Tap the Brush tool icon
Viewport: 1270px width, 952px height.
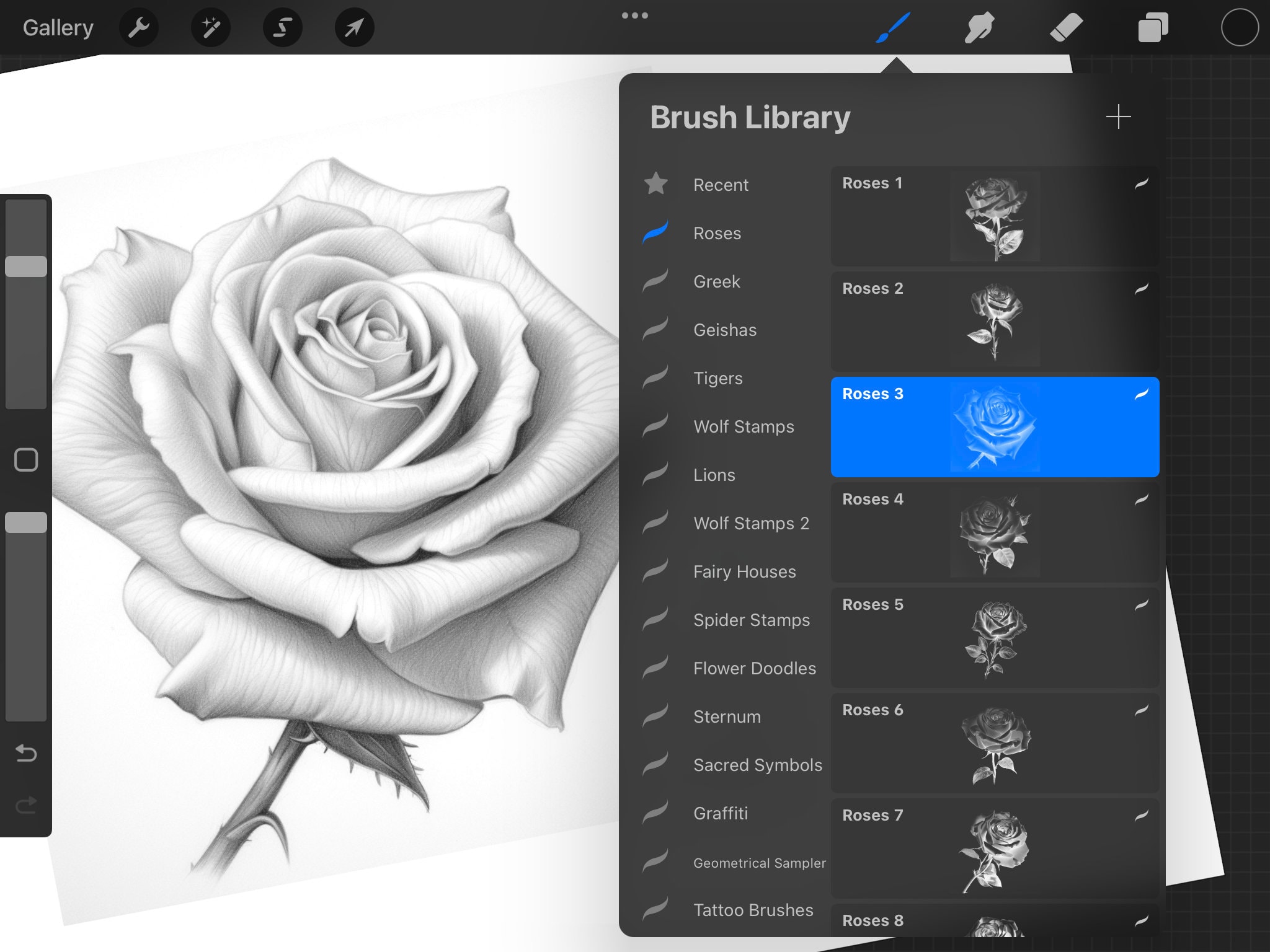click(x=893, y=27)
